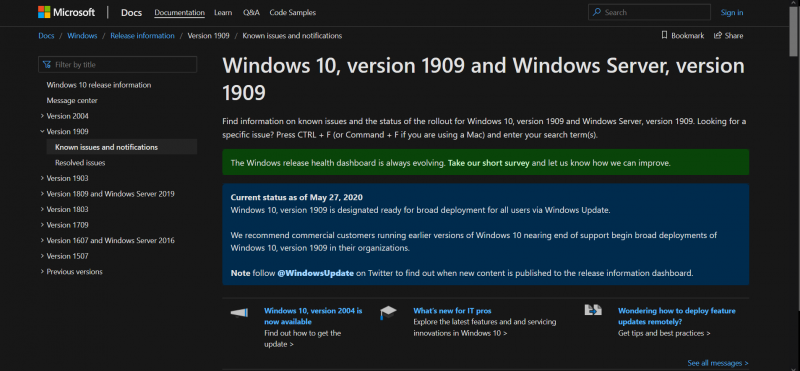The height and width of the screenshot is (371, 800).
Task: Click the search magnifier icon
Action: point(597,12)
